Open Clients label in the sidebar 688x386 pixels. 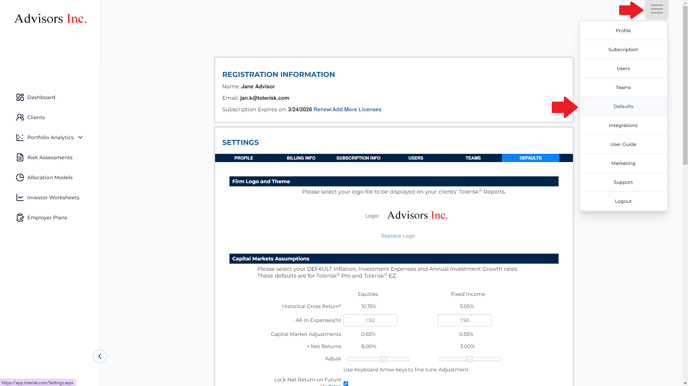coord(36,117)
